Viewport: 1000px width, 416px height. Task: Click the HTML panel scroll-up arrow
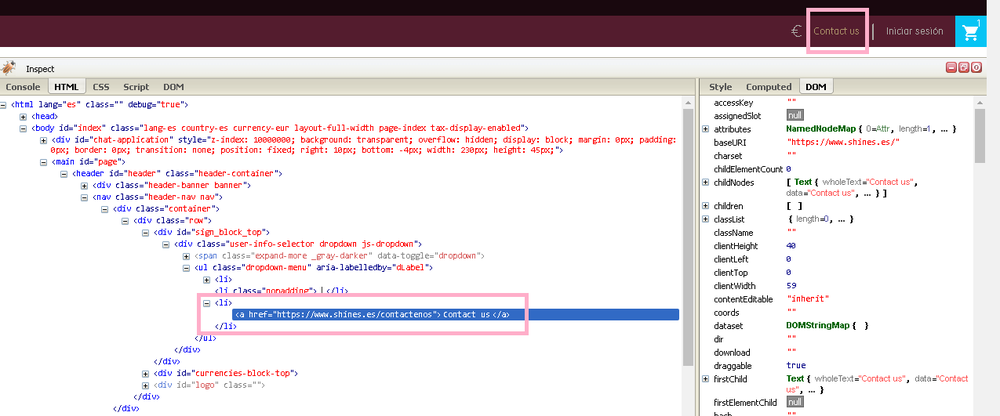click(688, 103)
